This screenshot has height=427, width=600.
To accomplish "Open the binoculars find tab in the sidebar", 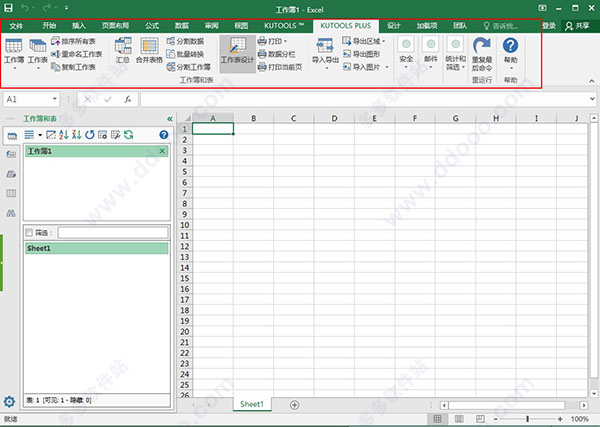I will (11, 213).
